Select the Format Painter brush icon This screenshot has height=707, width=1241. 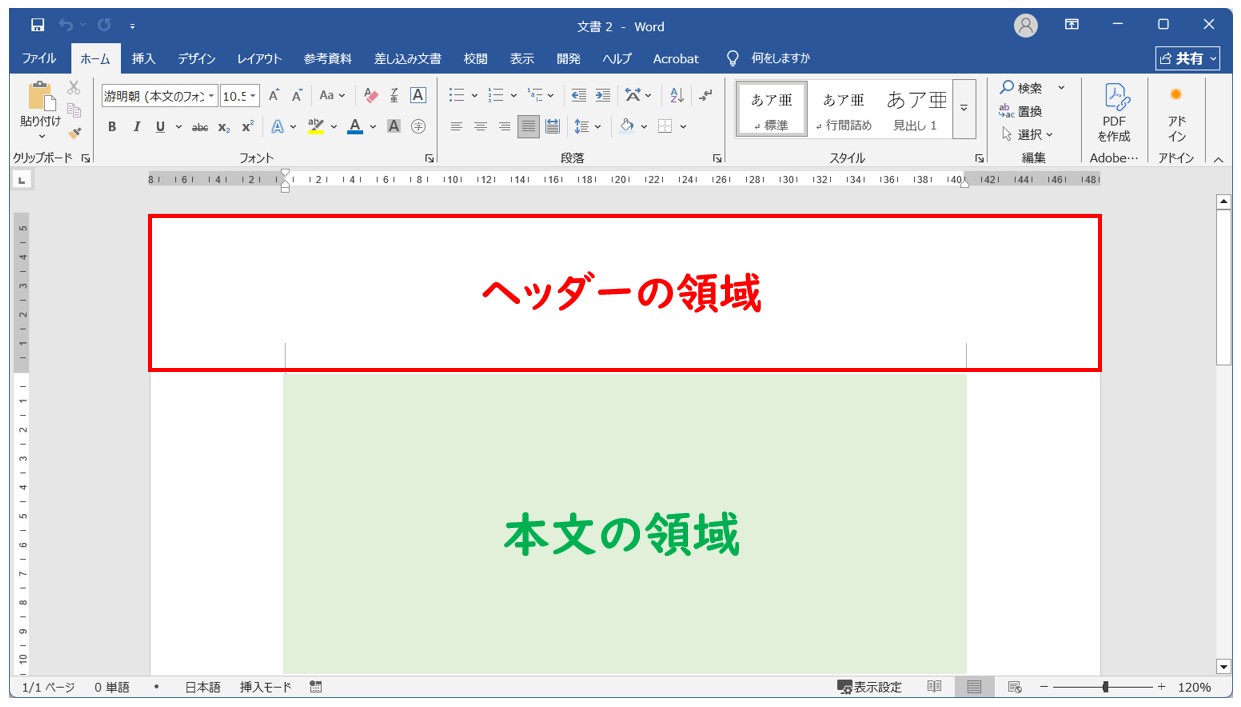[73, 132]
